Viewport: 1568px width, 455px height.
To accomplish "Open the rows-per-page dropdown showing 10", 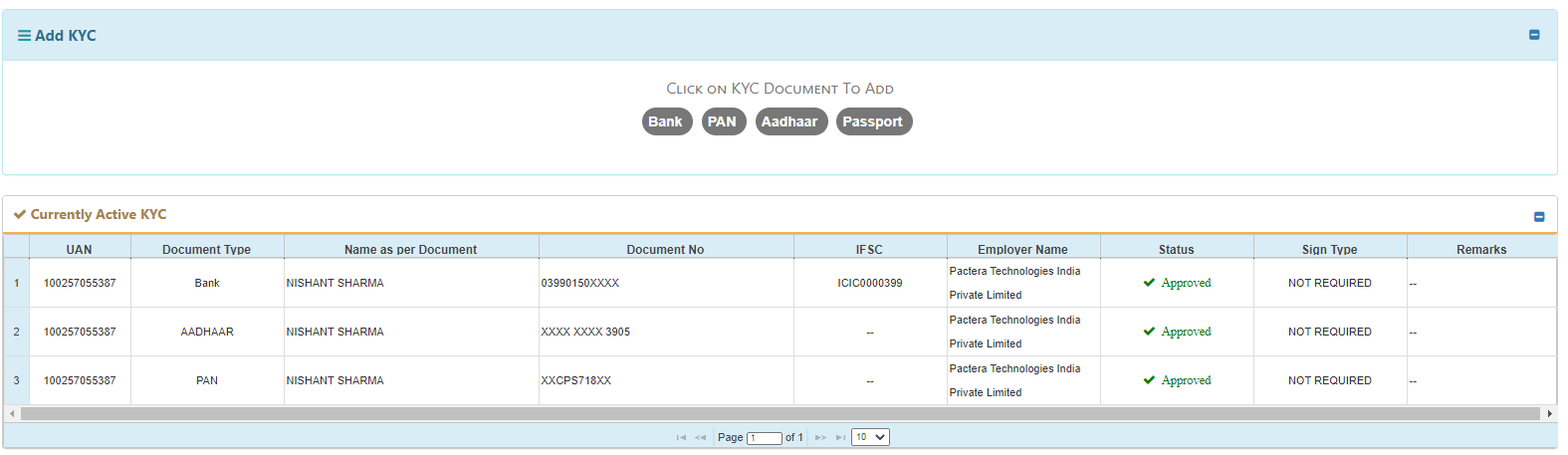I will (870, 437).
